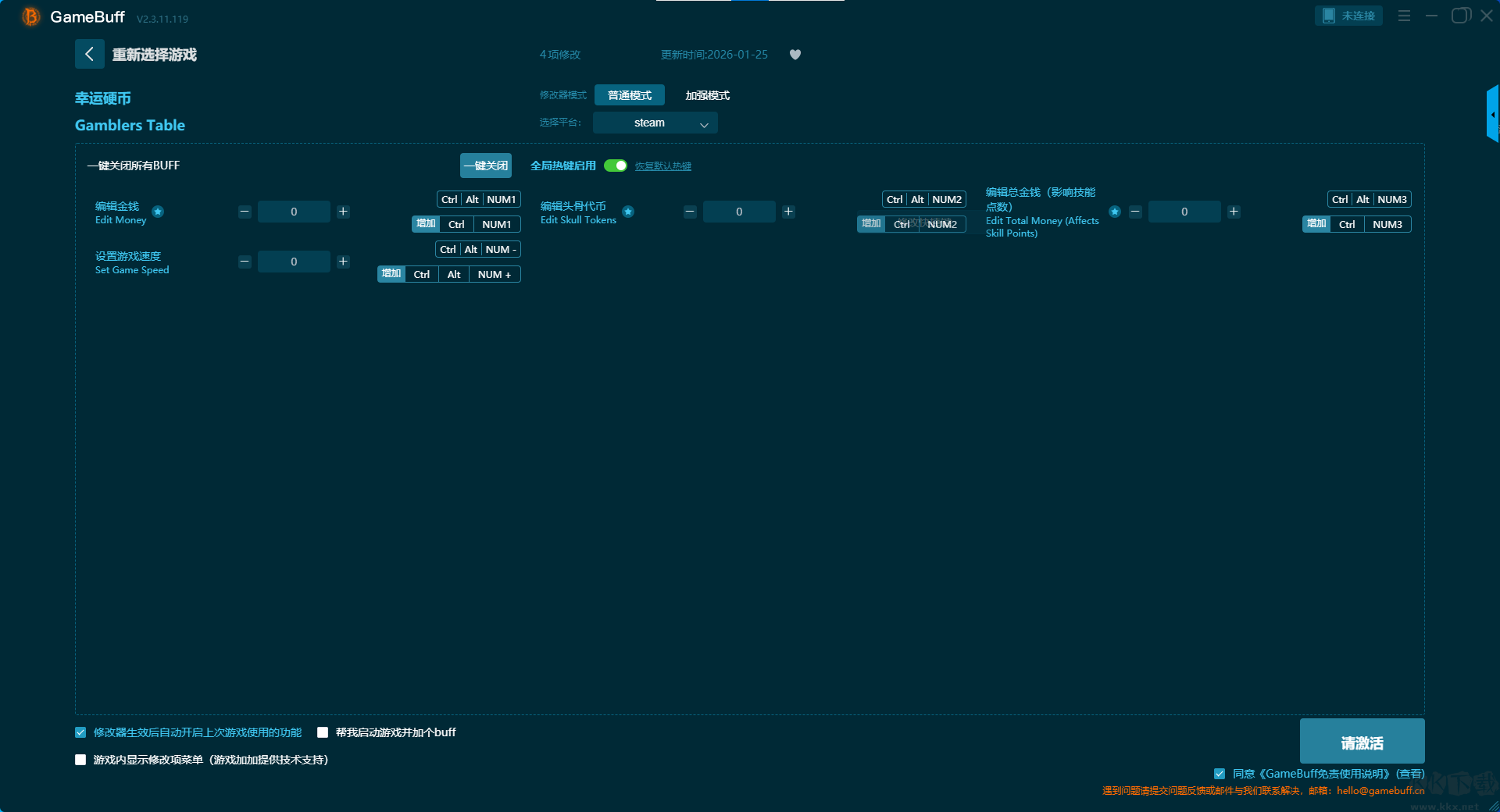
Task: Click the 增加 Ctrl Alt NUM + hotkey box
Action: click(x=449, y=274)
